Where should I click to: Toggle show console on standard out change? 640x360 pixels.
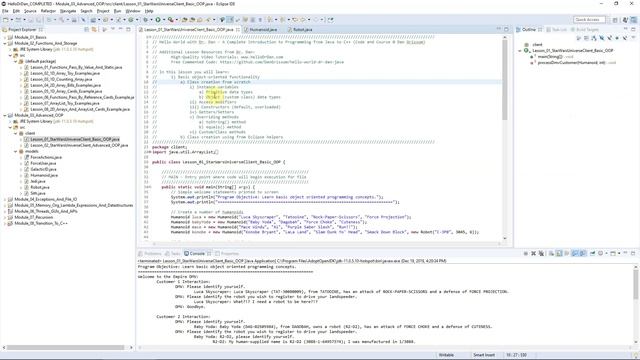coord(575,253)
